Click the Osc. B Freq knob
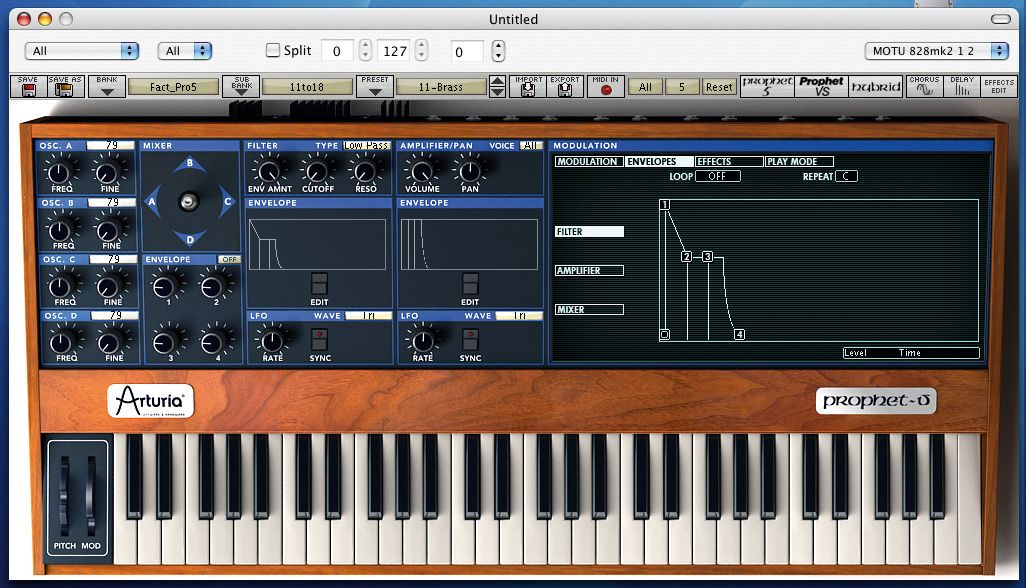The image size is (1026, 588). coord(60,230)
